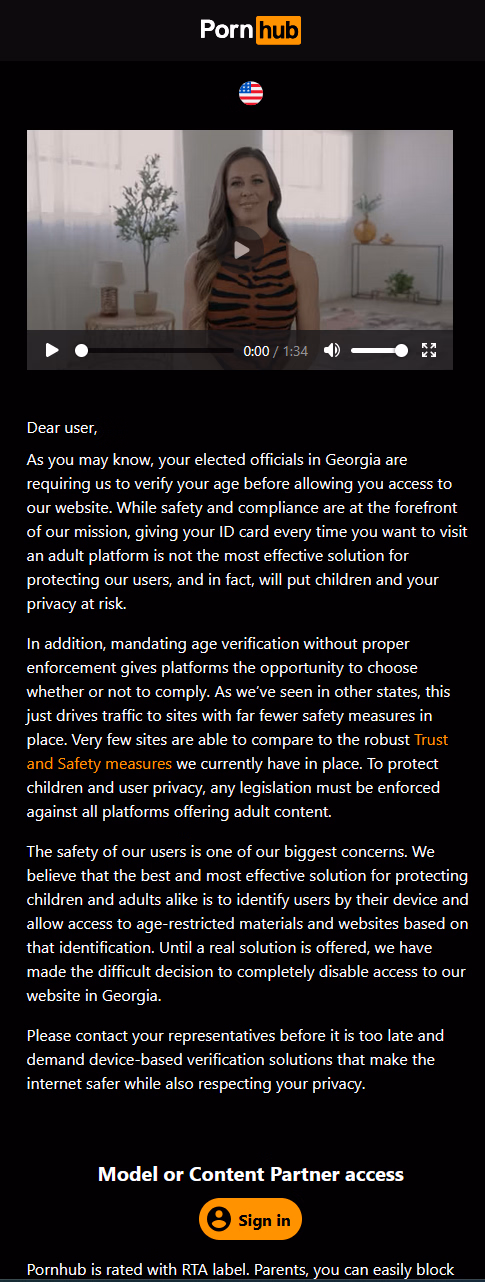Open the Trust and Safety measures link

click(x=237, y=751)
